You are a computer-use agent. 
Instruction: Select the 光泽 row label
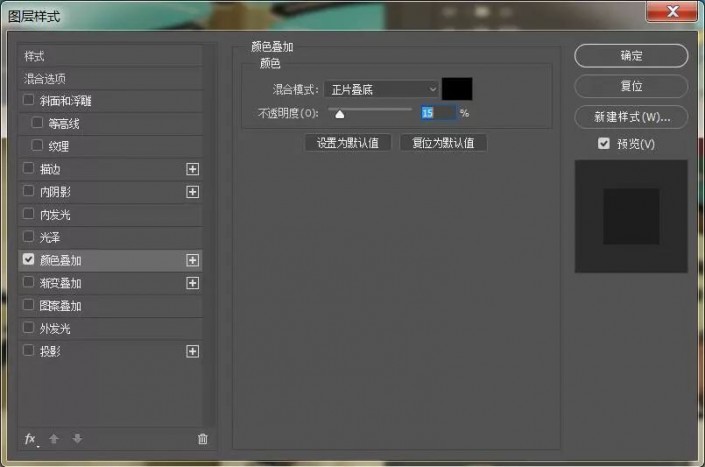point(50,237)
